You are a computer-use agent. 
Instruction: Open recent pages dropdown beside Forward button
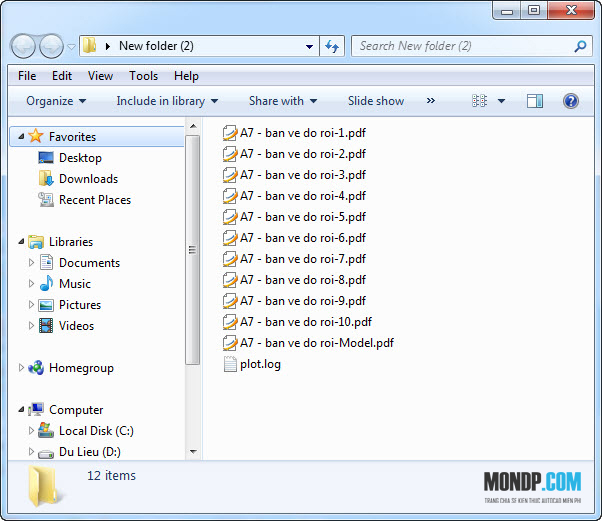pyautogui.click(x=71, y=47)
